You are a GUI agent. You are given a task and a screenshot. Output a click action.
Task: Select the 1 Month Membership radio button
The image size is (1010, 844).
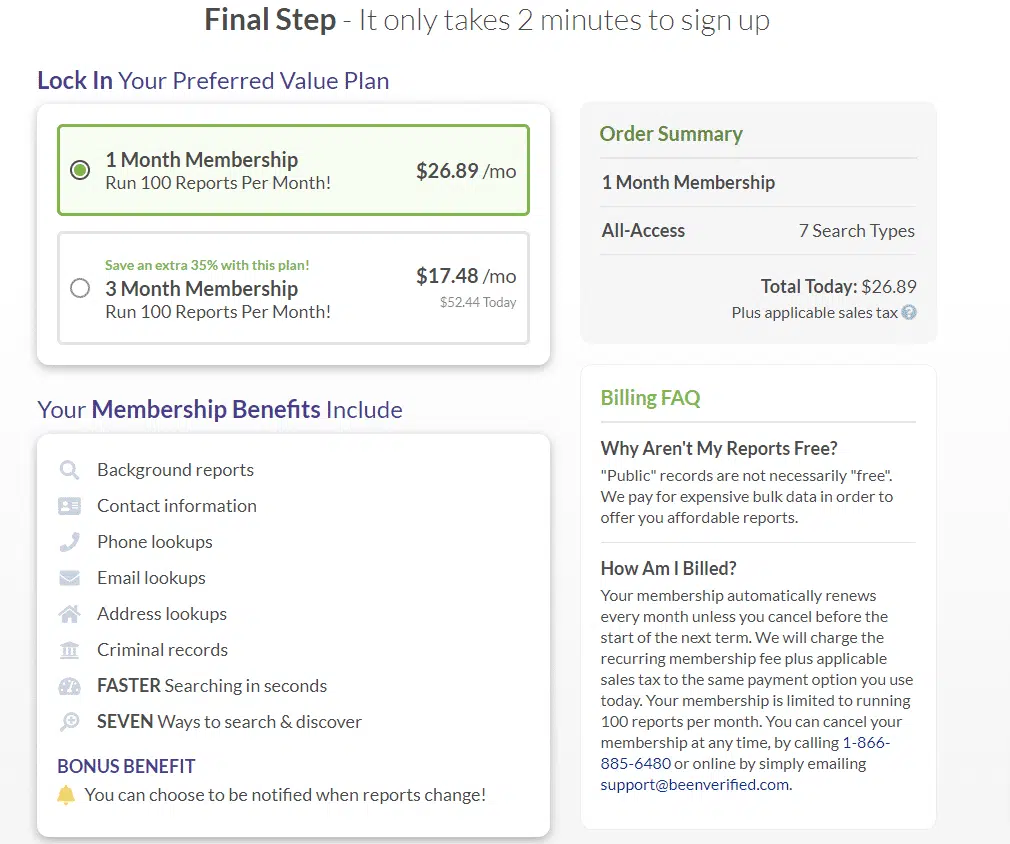pyautogui.click(x=80, y=170)
